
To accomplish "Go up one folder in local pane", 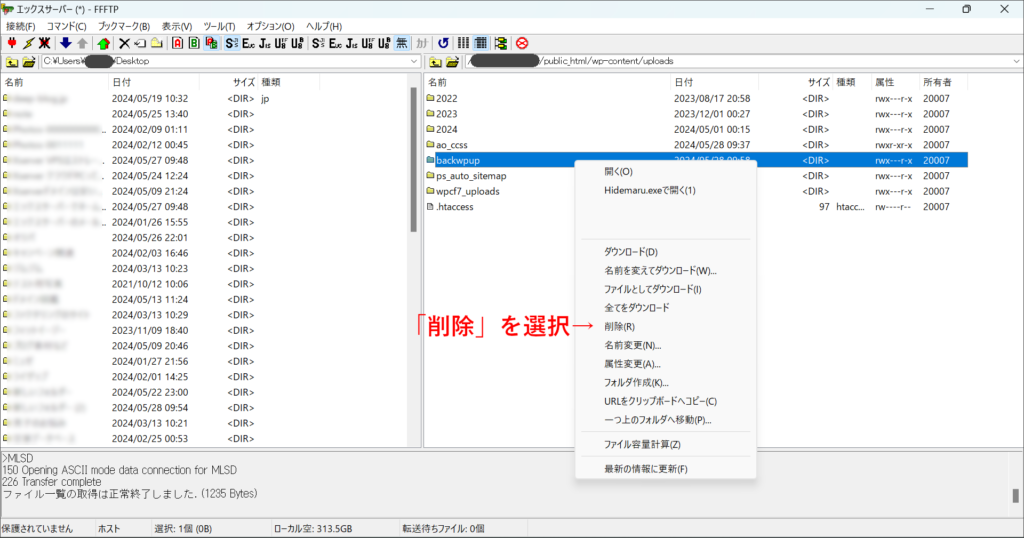I will point(12,62).
